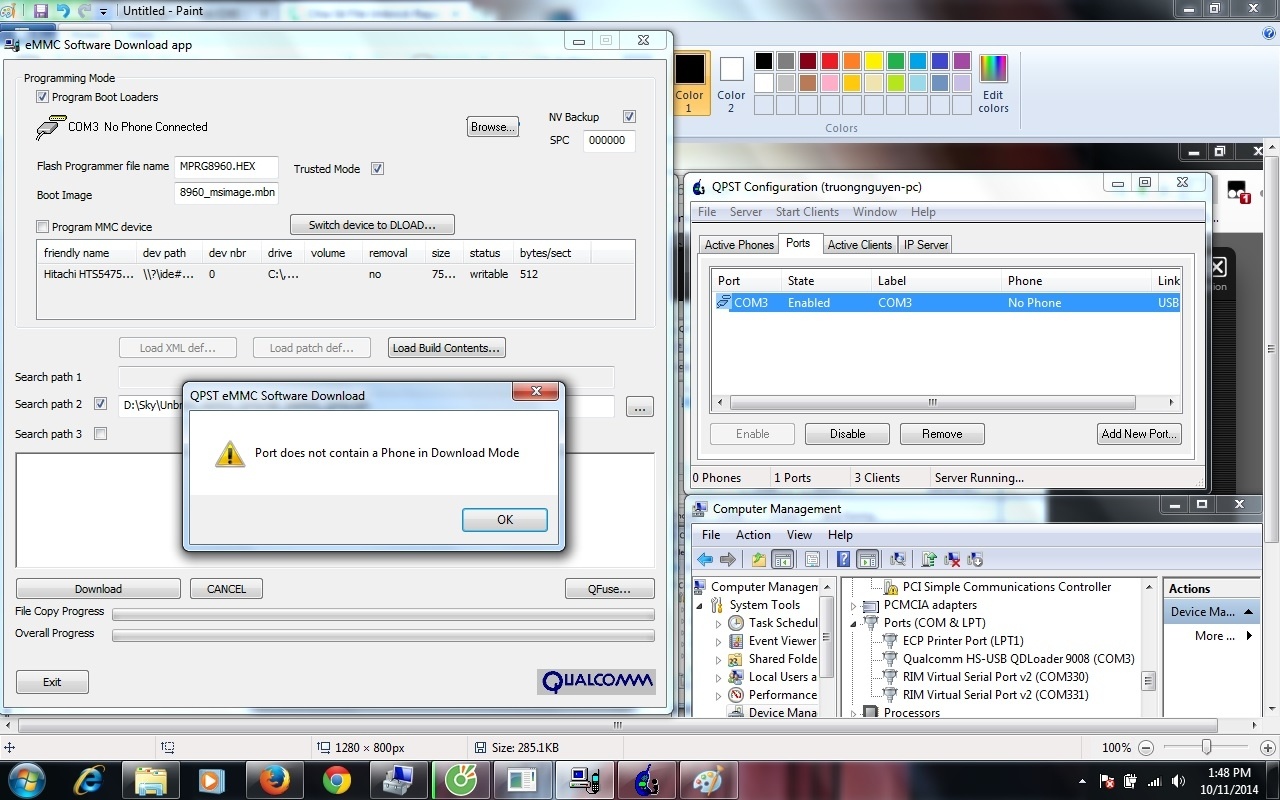Toggle Show/Hide Action Pane icon
The image size is (1280, 800).
click(x=867, y=560)
